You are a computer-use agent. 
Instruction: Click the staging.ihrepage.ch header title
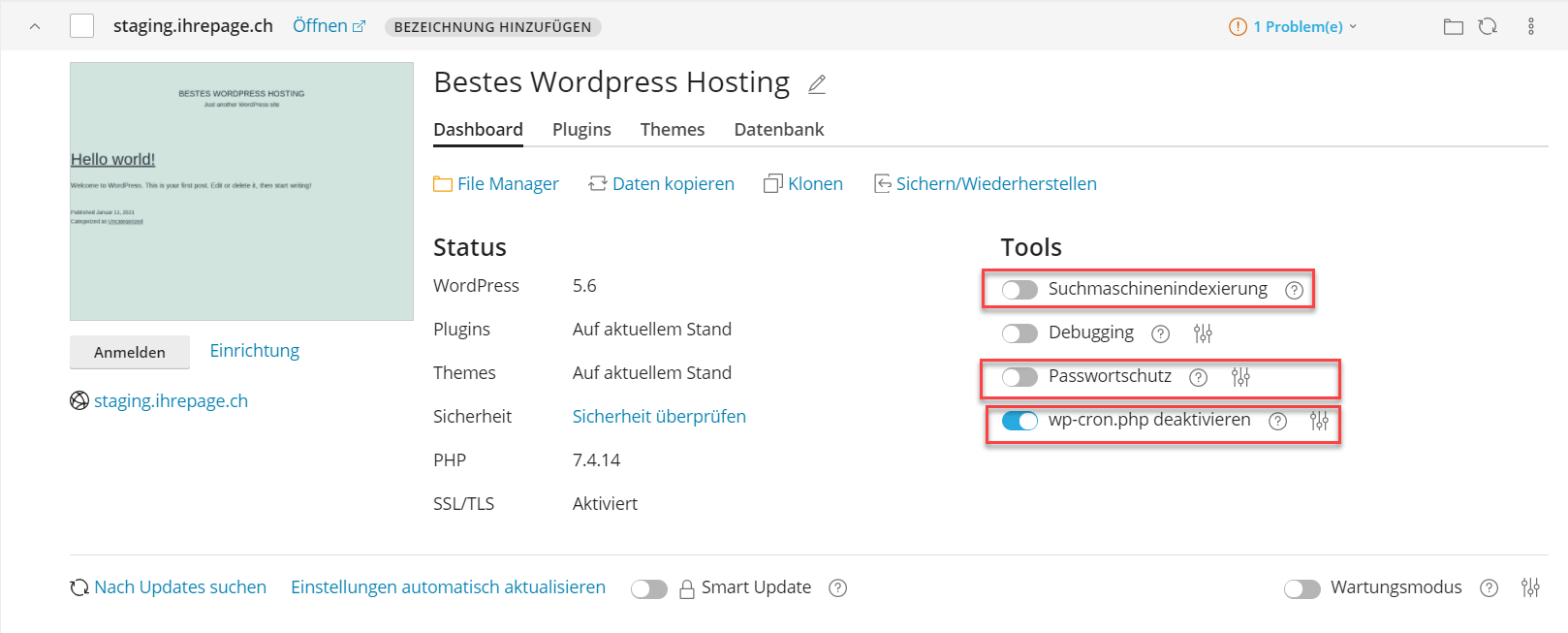click(x=193, y=26)
